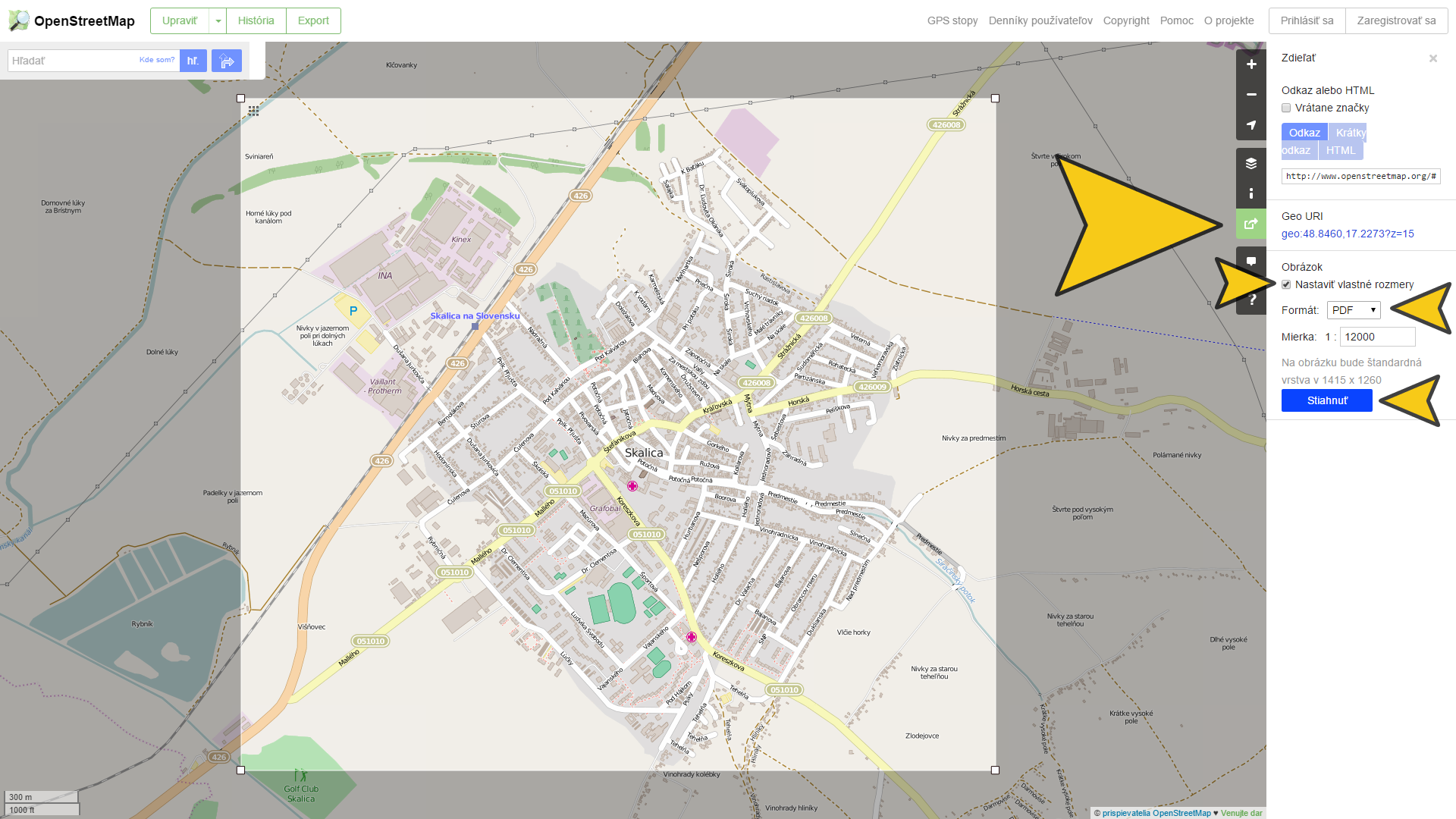Click the Upraviť button
Image resolution: width=1456 pixels, height=819 pixels.
pos(180,21)
